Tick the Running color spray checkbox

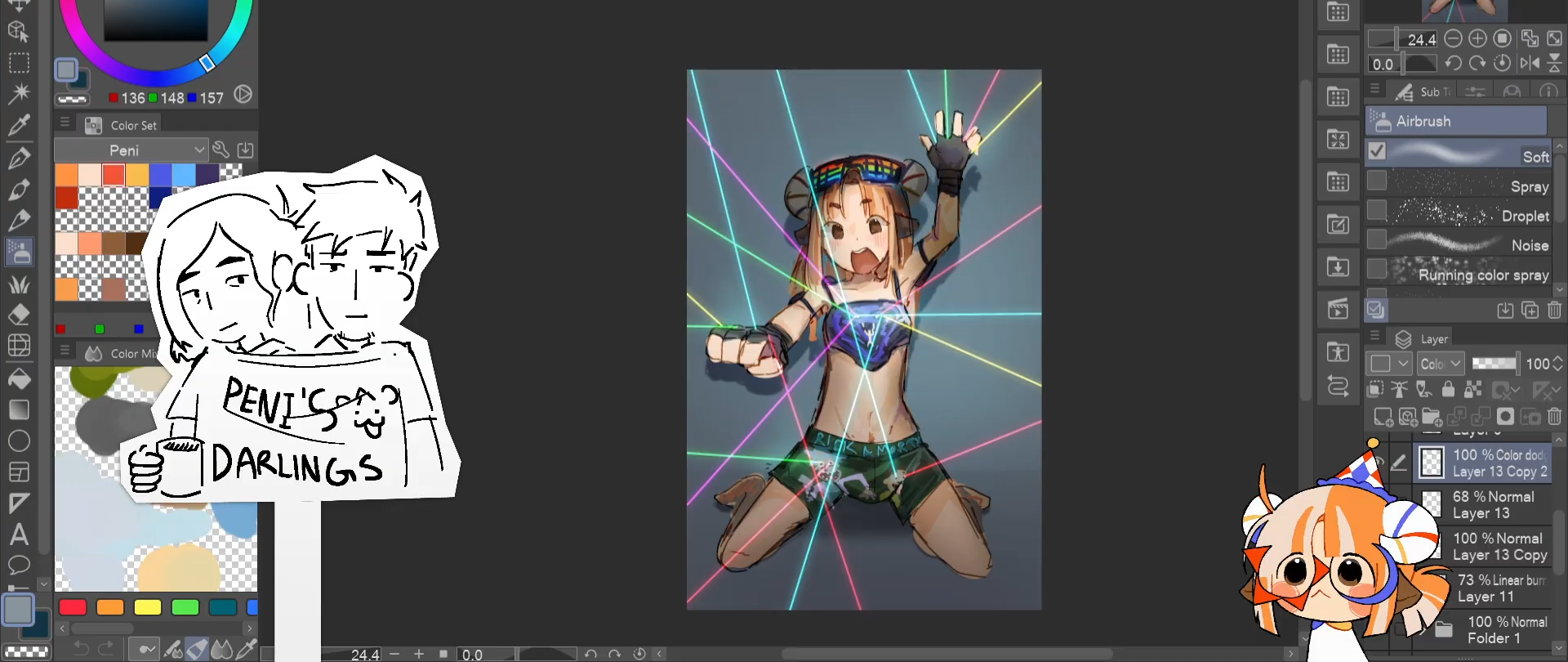click(1377, 269)
